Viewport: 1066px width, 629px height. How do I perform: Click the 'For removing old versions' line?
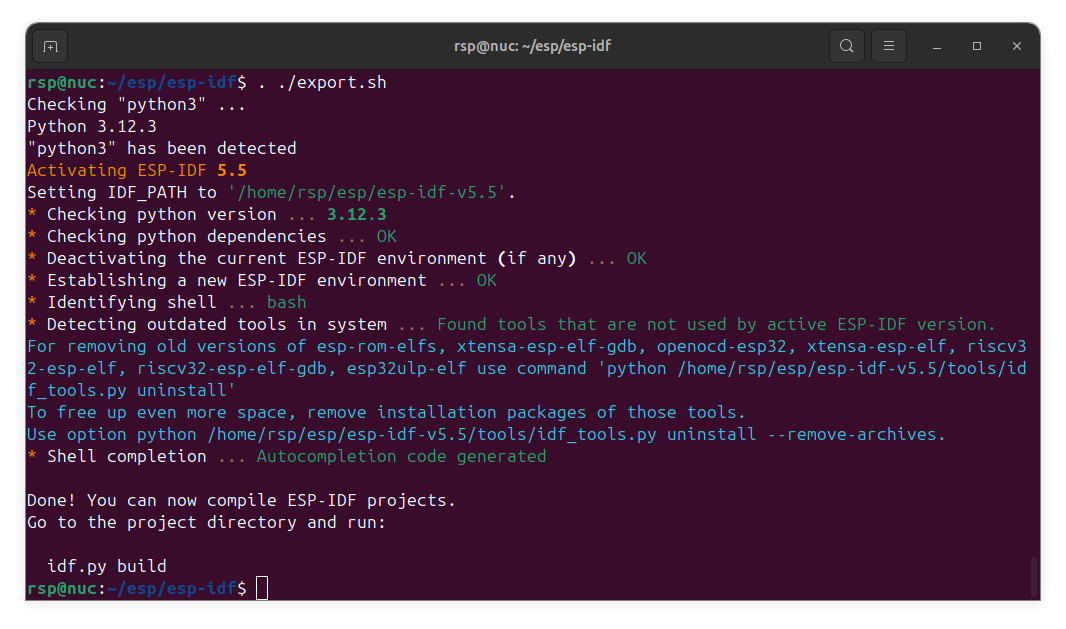pos(527,346)
